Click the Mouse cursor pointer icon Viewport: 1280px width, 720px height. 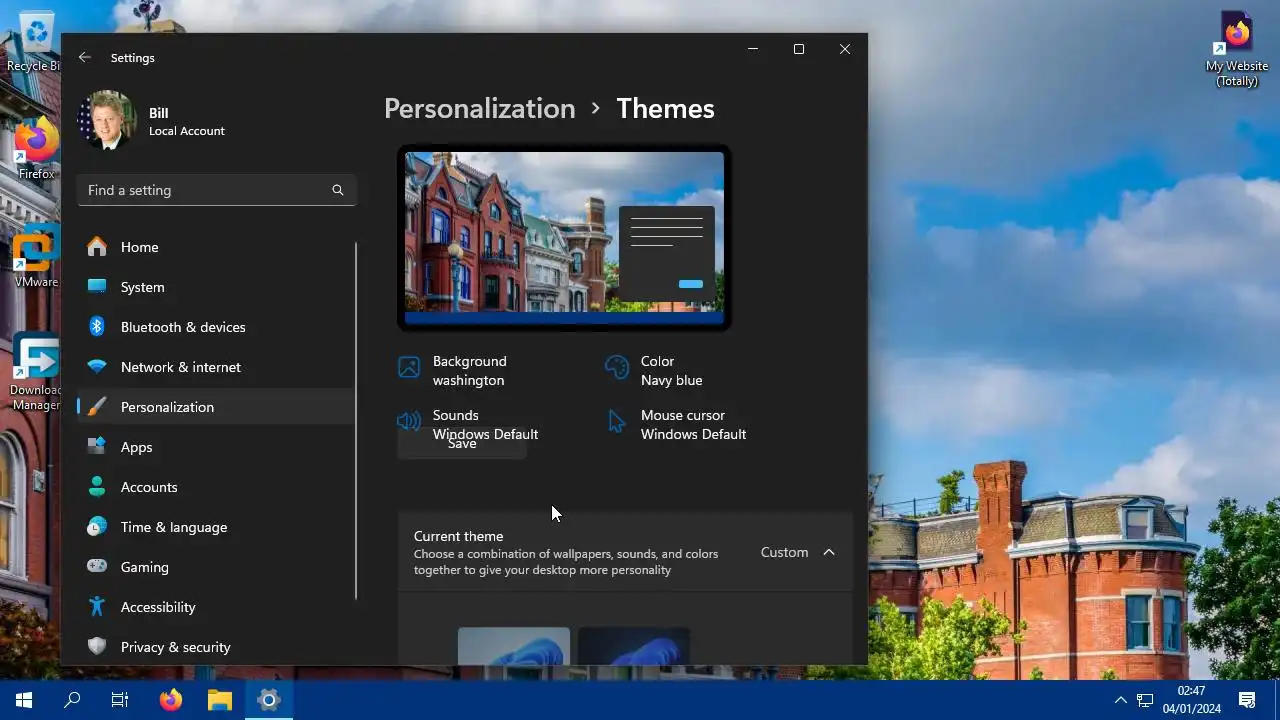point(617,421)
